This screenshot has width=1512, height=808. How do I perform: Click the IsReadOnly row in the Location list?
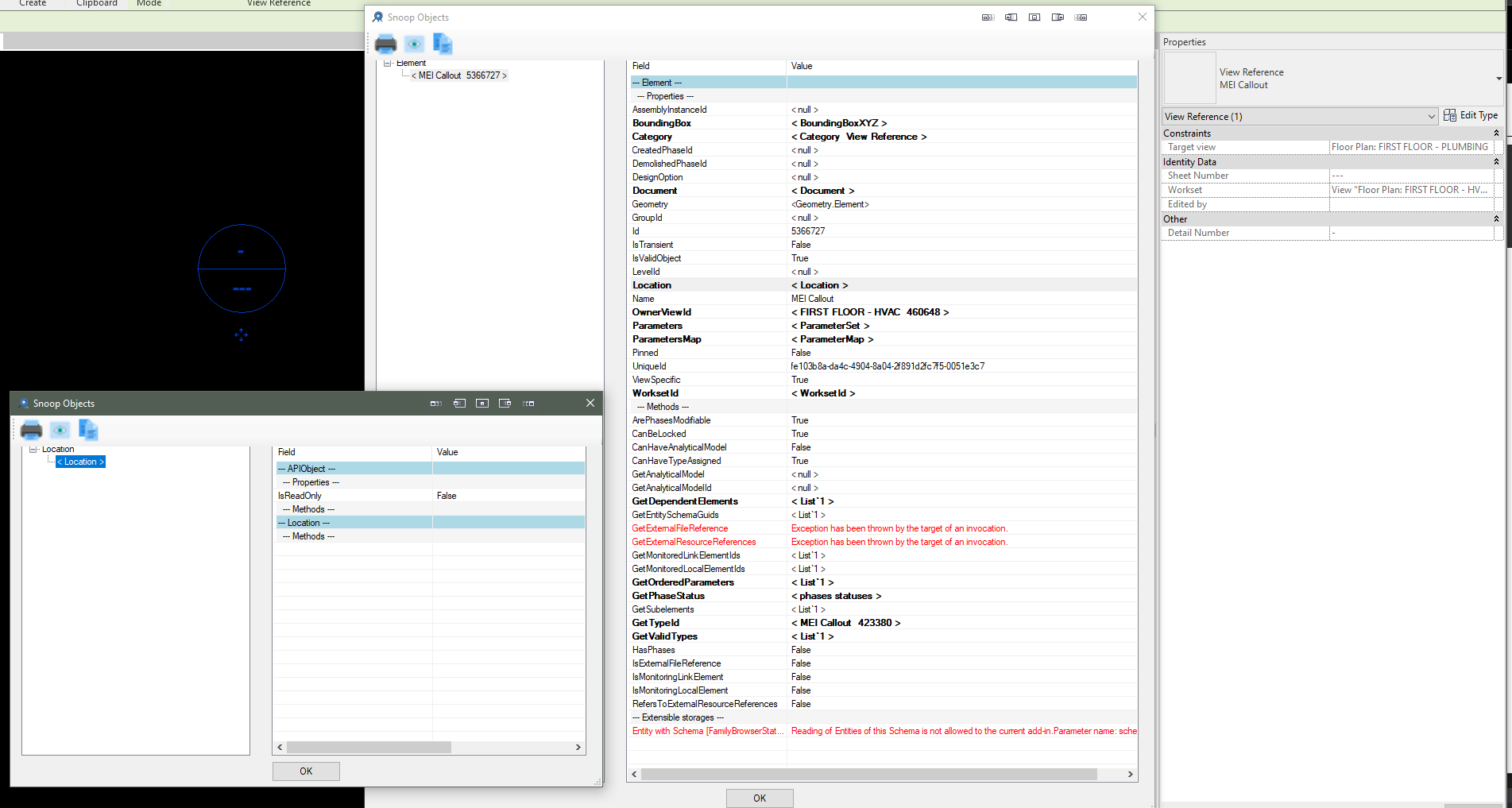pos(431,496)
